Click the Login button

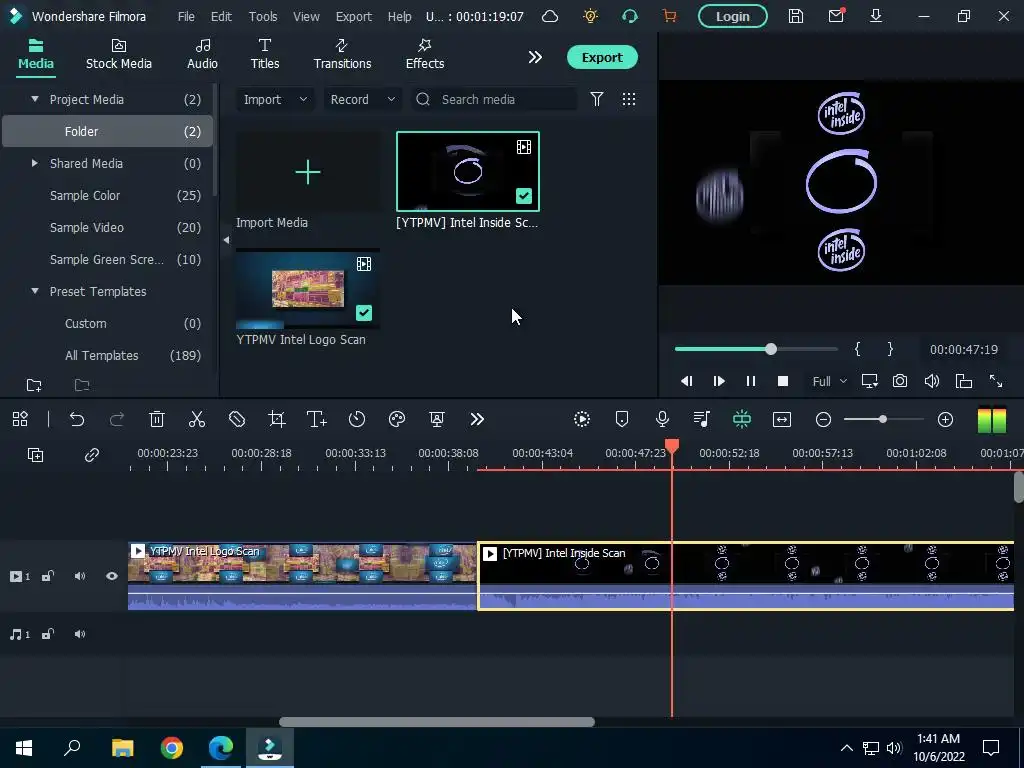[x=732, y=16]
